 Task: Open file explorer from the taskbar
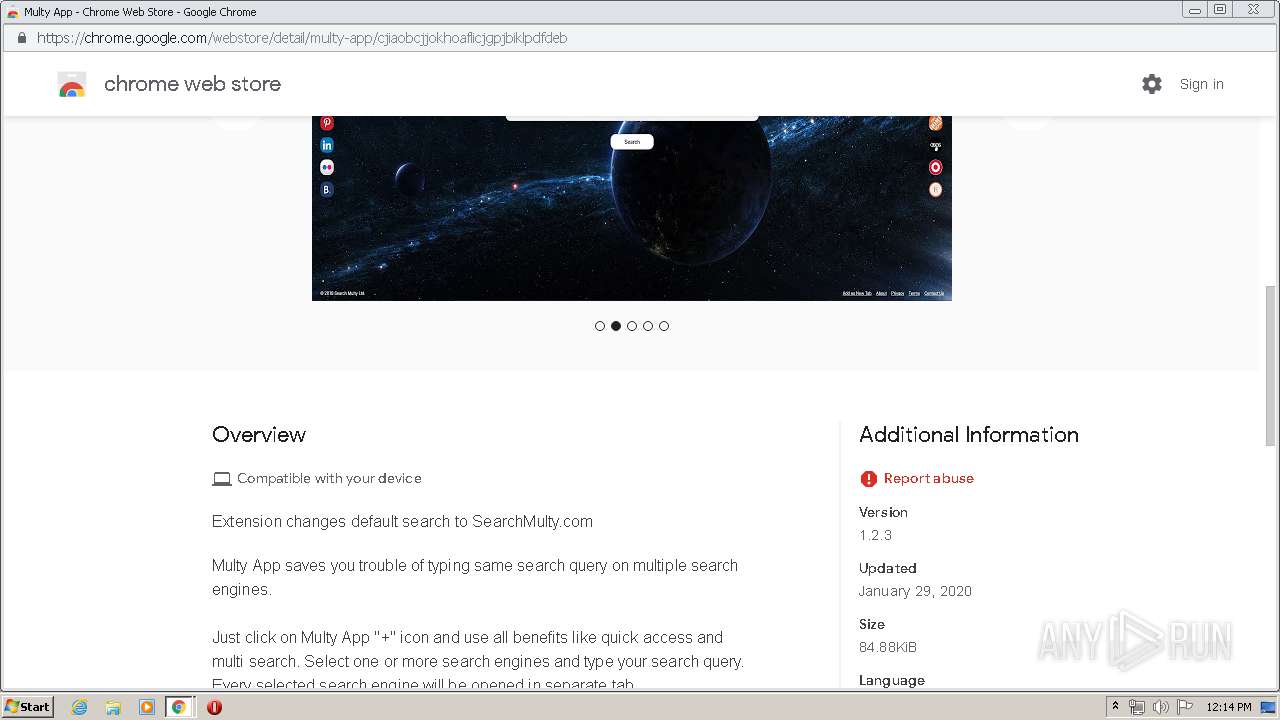point(113,707)
